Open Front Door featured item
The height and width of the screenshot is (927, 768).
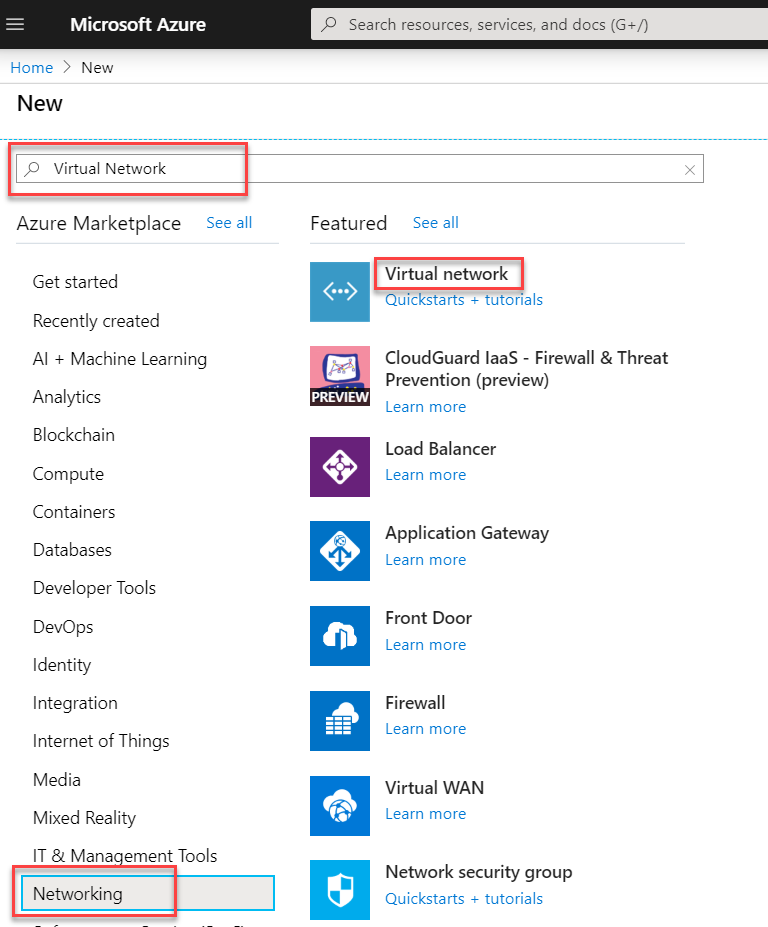428,618
